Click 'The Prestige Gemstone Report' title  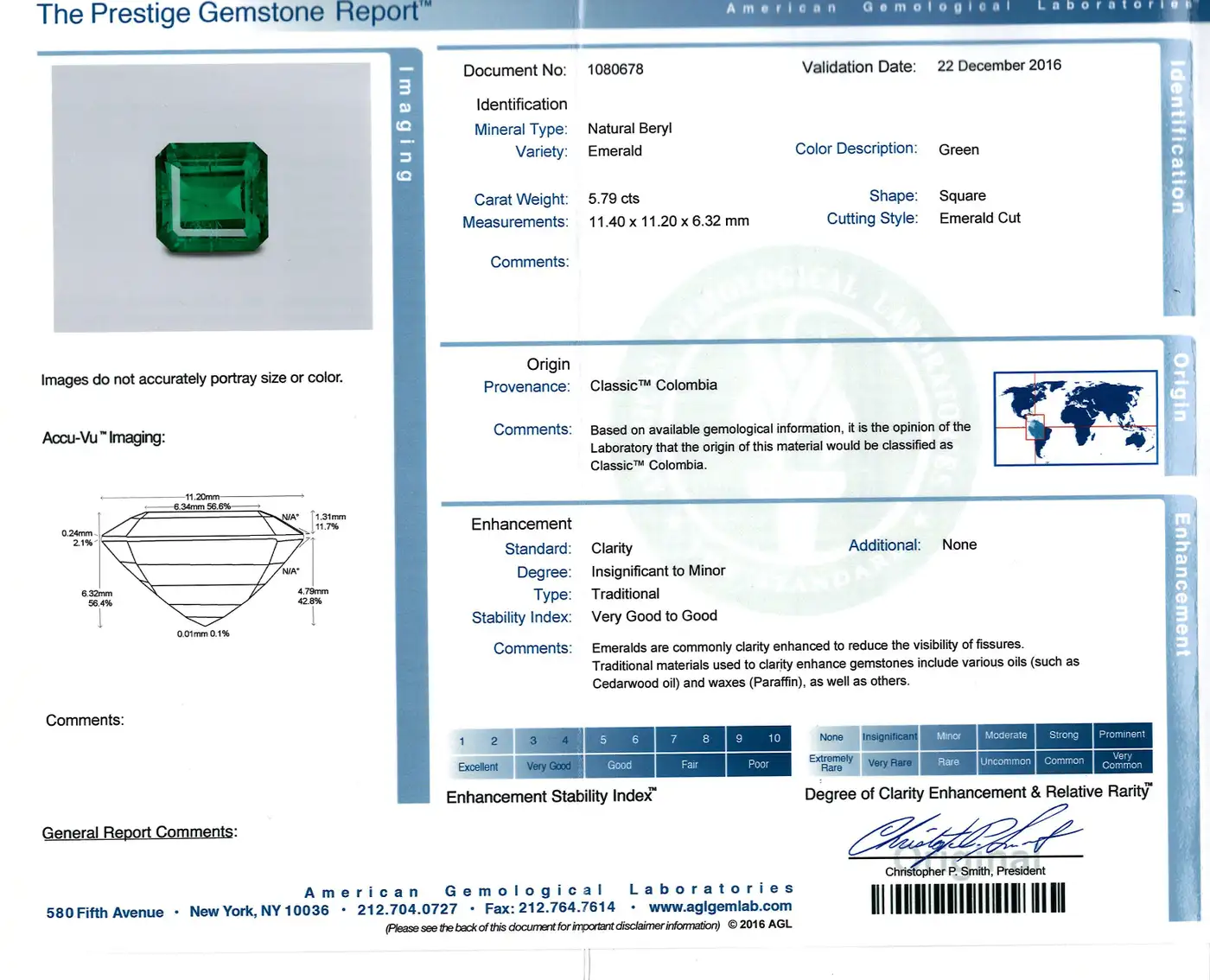(233, 13)
